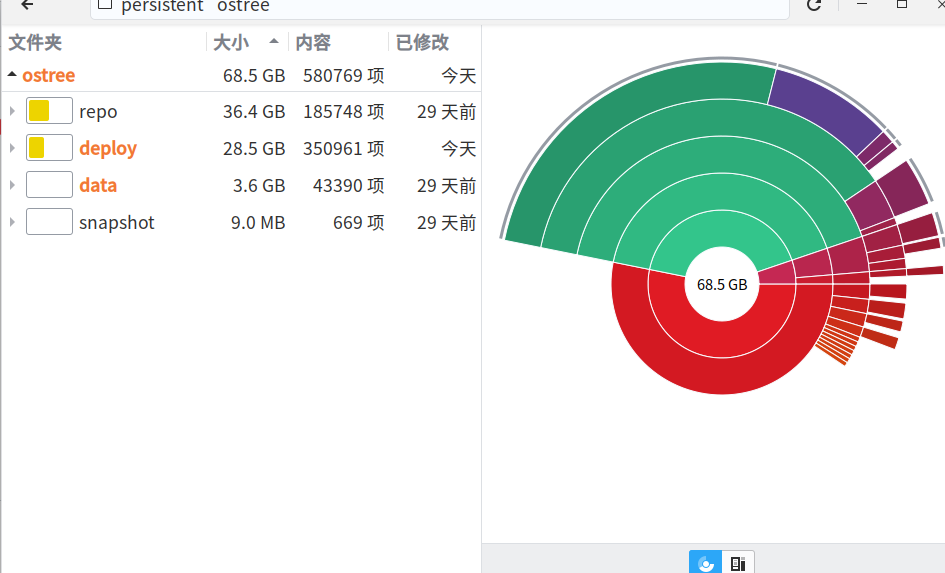
Task: Rescan folder using reload icon
Action: coord(814,5)
